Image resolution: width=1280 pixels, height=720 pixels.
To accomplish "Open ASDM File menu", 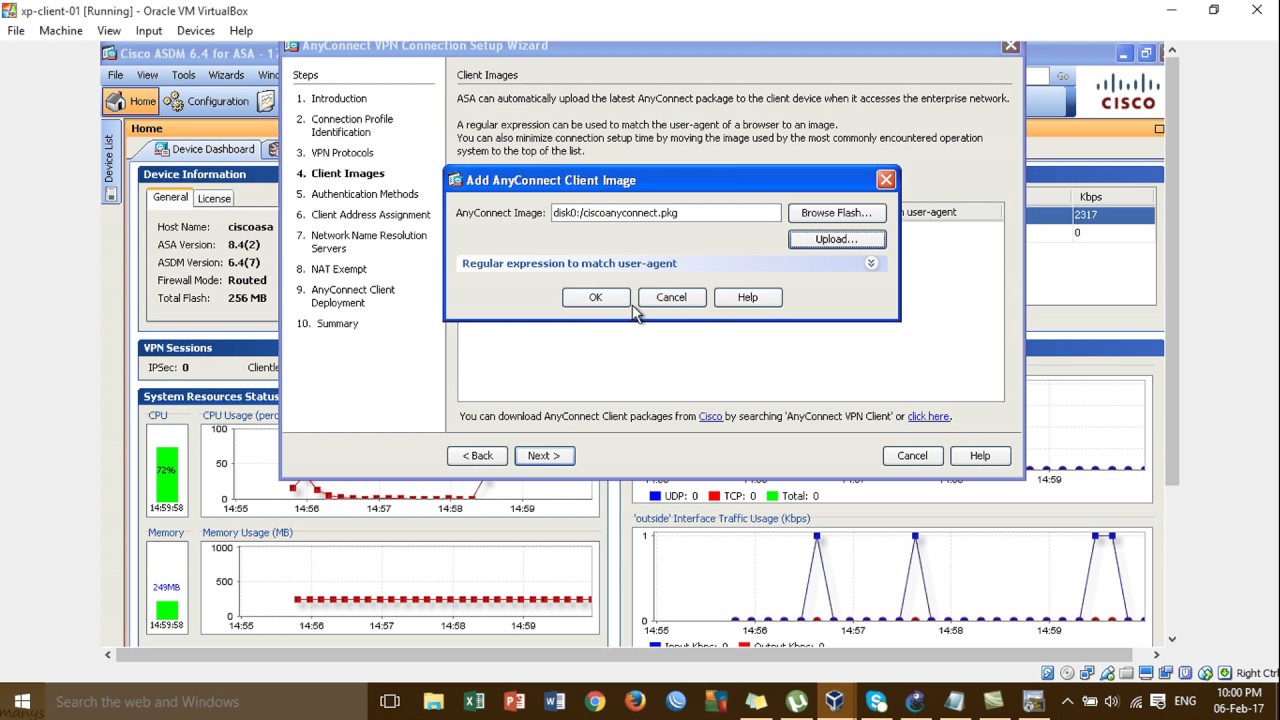I will click(116, 75).
